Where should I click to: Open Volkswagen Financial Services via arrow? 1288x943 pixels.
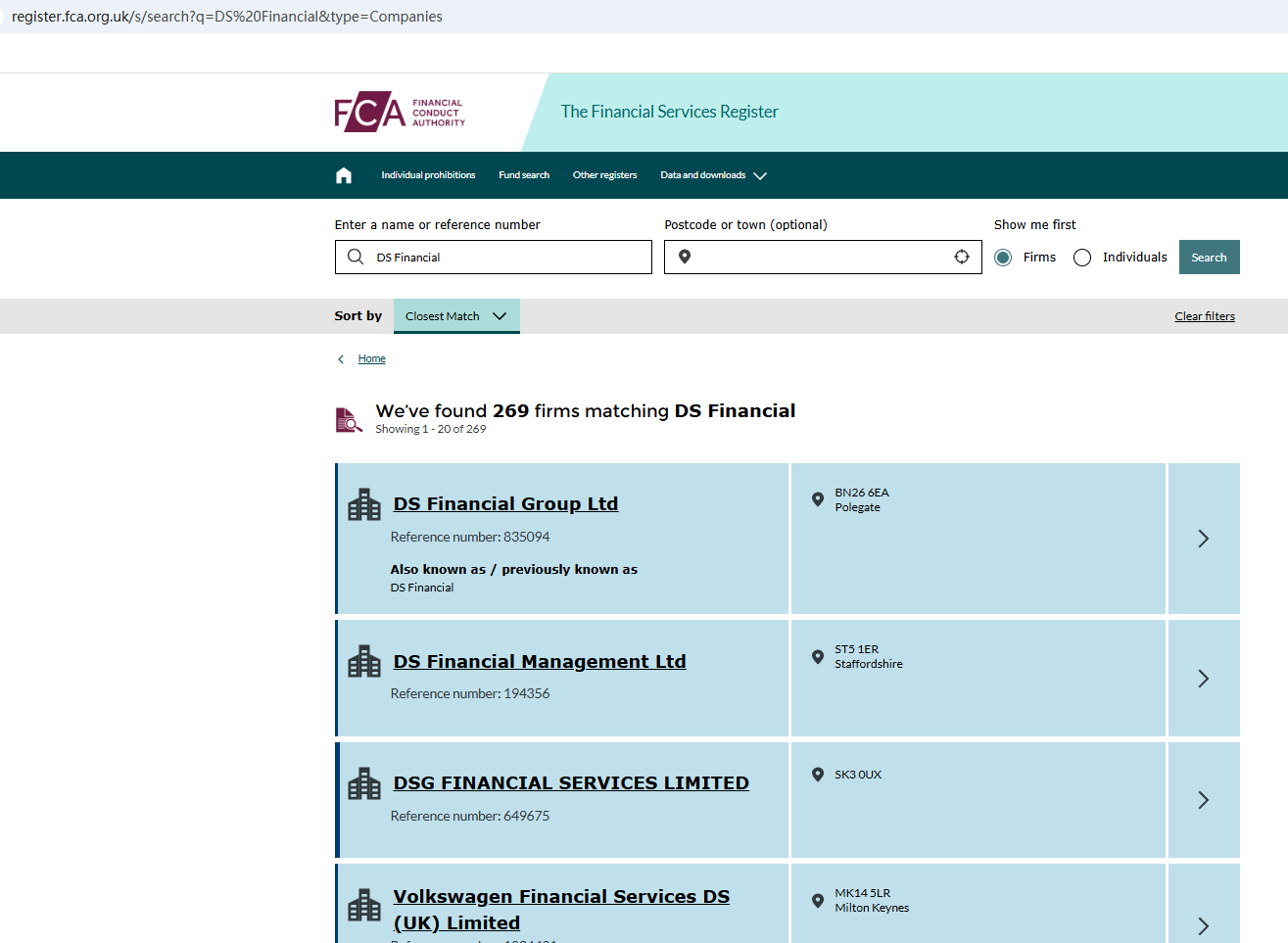coord(1204,925)
